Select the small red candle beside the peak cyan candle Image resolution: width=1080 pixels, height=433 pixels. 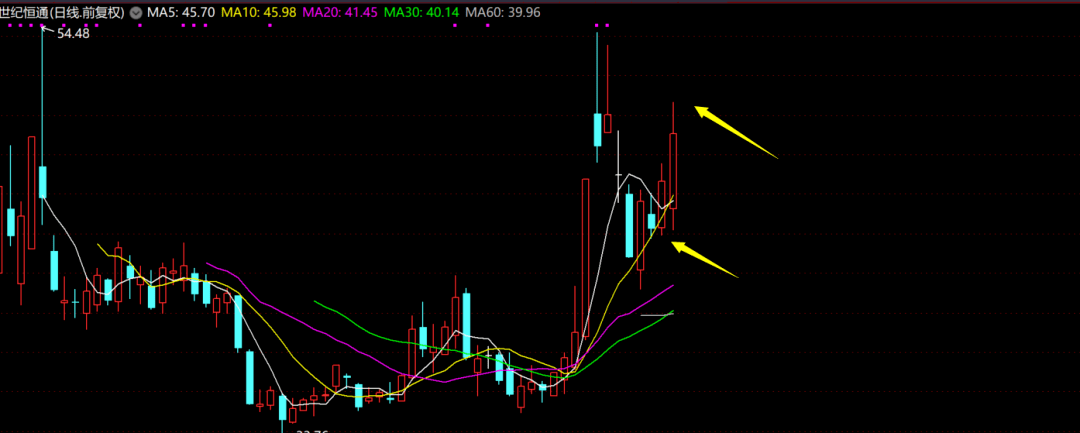click(x=607, y=123)
